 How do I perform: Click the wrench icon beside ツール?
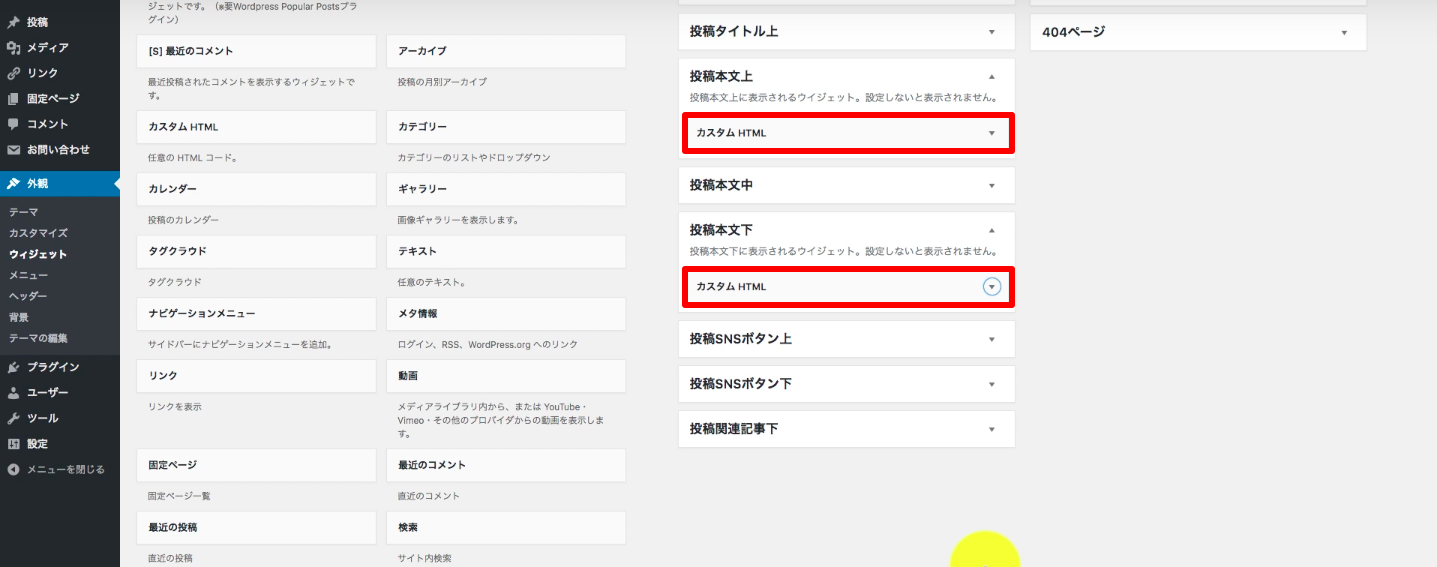point(13,418)
